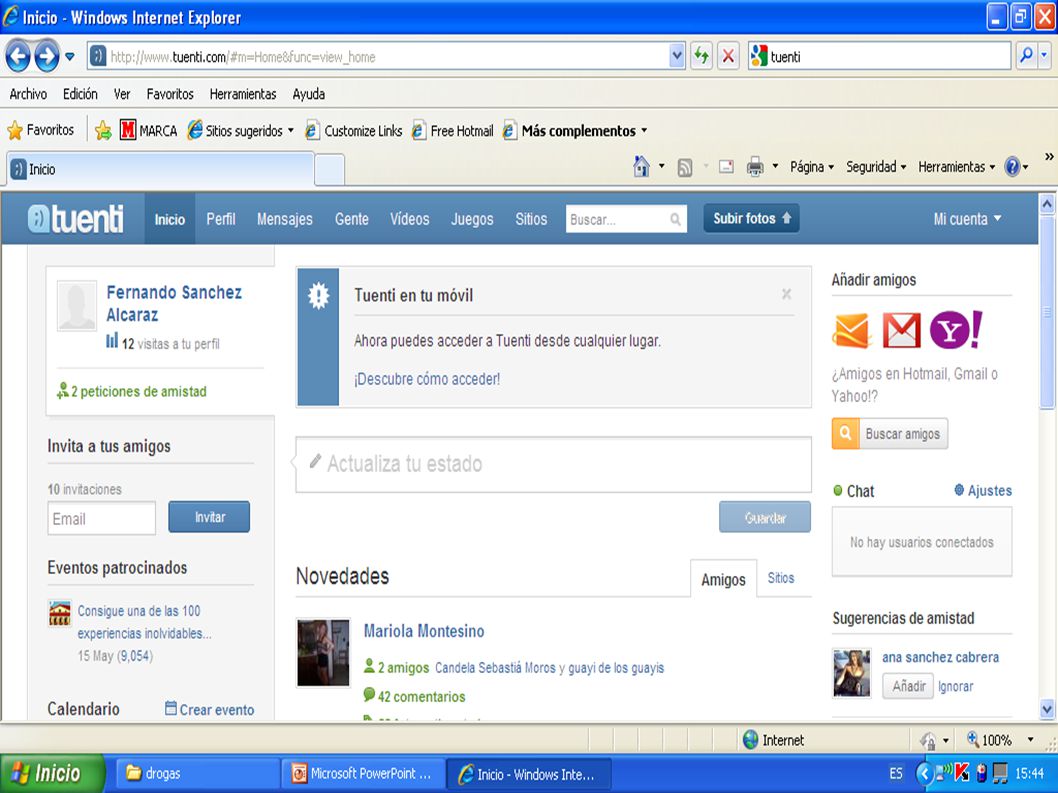Click the browser Forward arrow button
The image size is (1058, 793).
point(47,56)
